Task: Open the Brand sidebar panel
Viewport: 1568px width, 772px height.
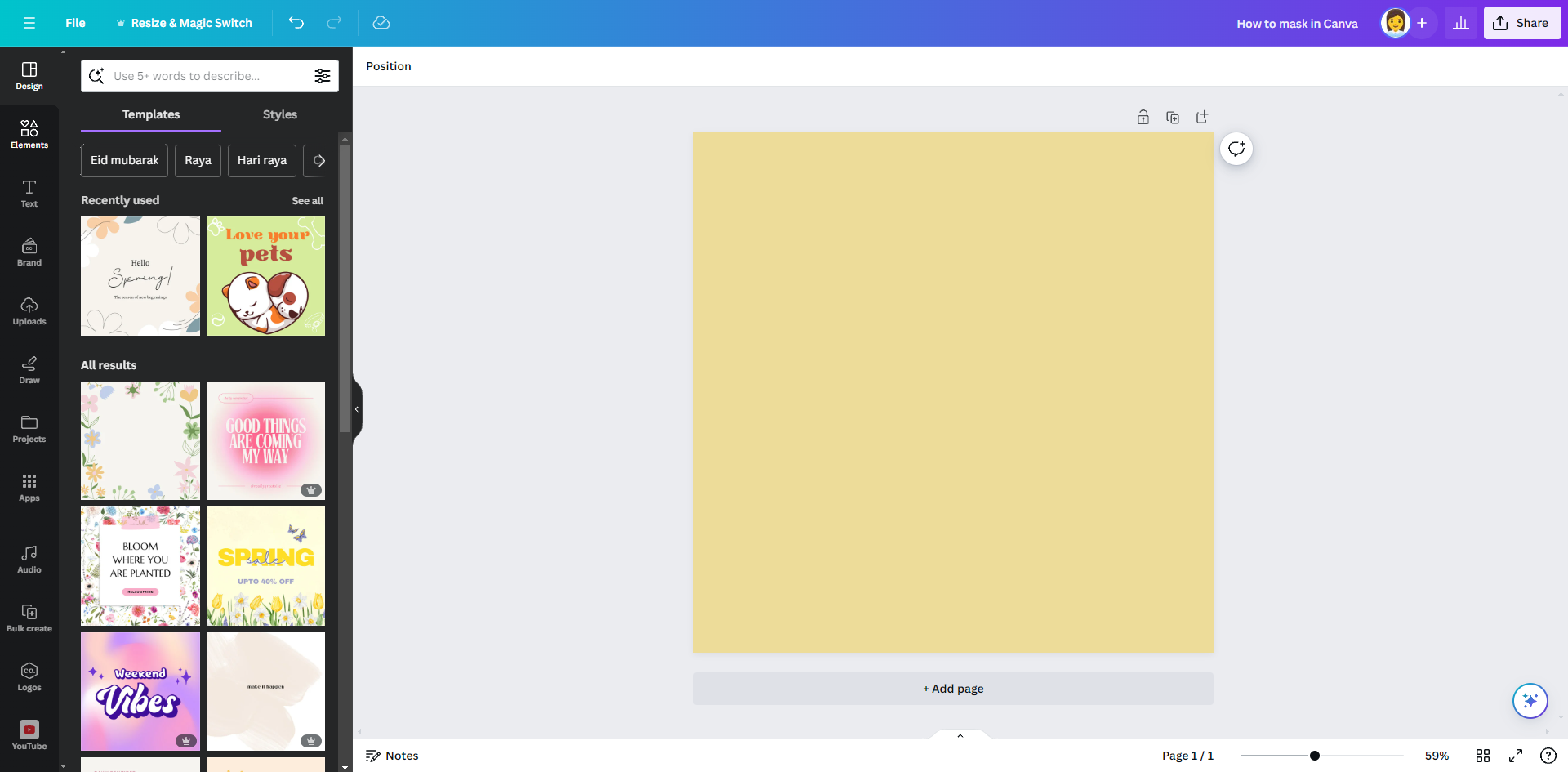Action: point(29,252)
